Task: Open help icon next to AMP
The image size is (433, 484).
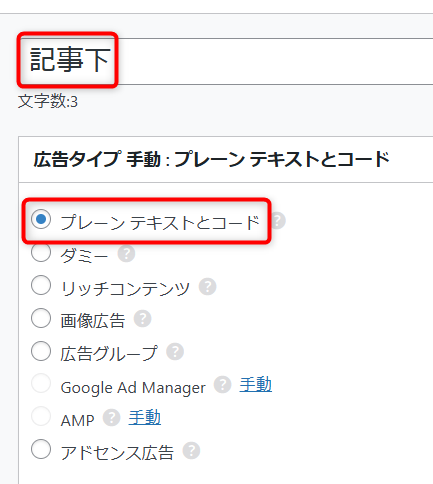Action: (111, 418)
